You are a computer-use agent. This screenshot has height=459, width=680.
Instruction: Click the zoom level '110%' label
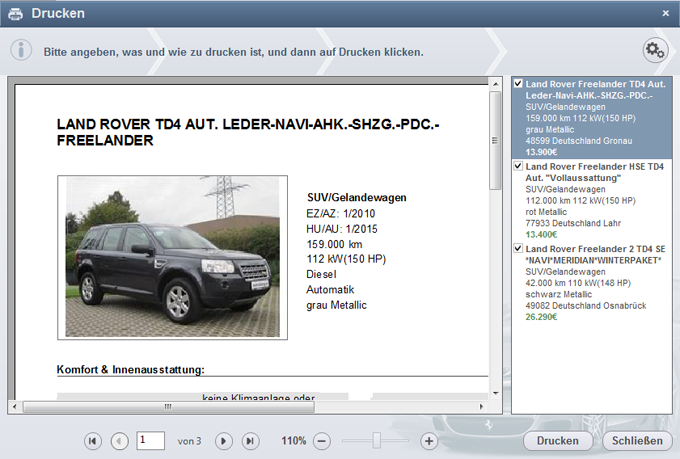click(x=294, y=441)
